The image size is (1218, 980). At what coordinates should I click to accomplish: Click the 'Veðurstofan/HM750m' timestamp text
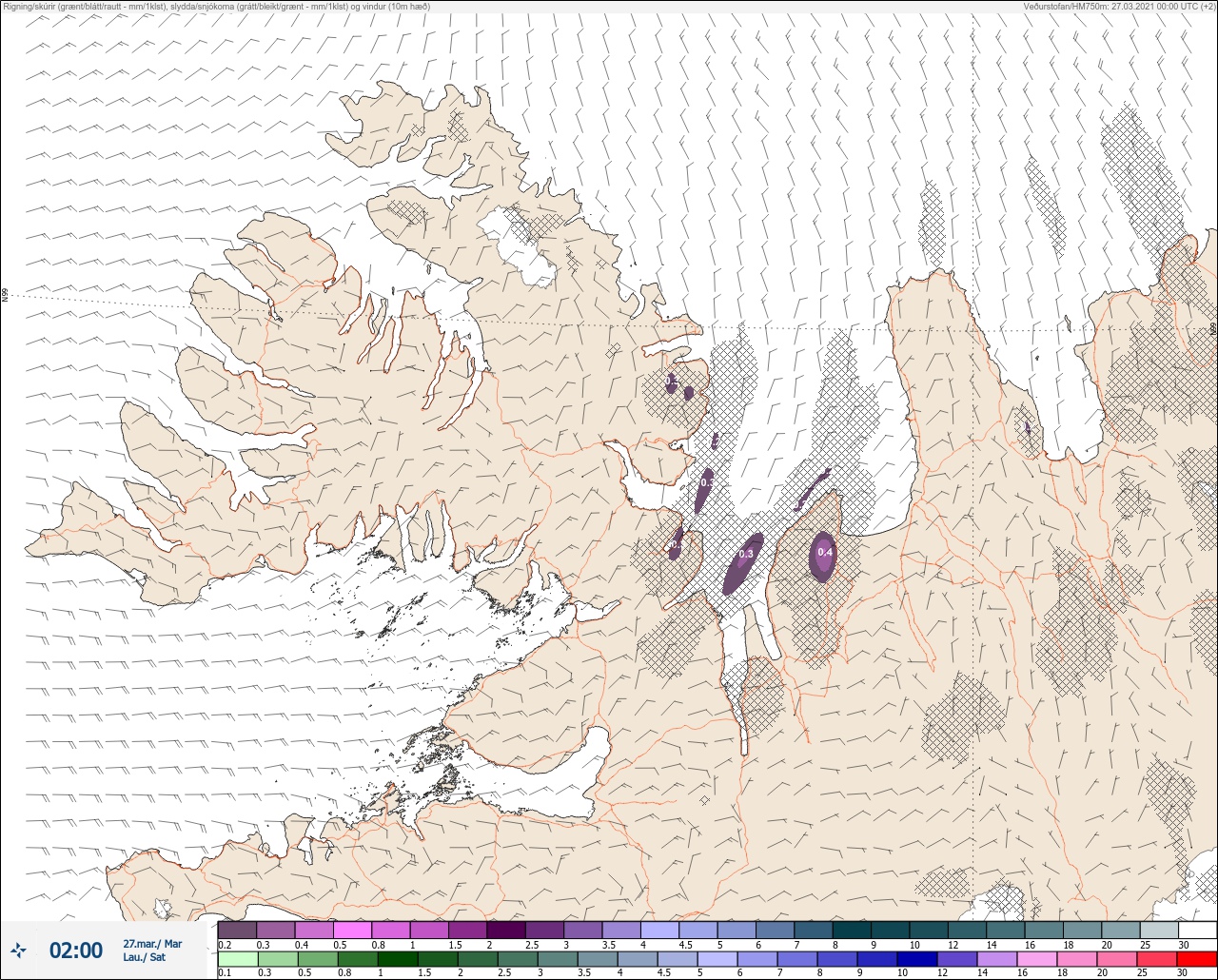pos(1120,6)
